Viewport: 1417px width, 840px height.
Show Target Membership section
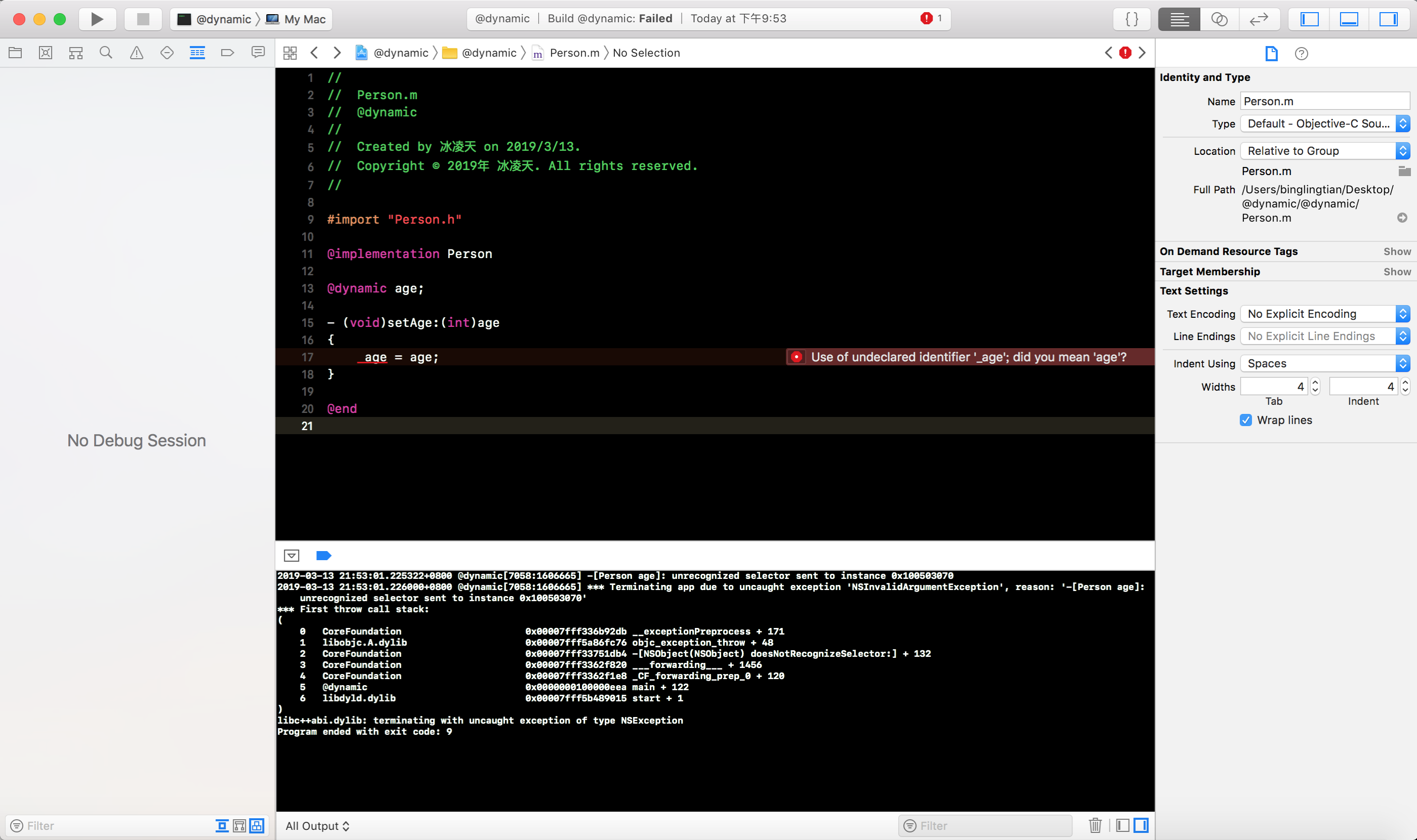click(1397, 271)
